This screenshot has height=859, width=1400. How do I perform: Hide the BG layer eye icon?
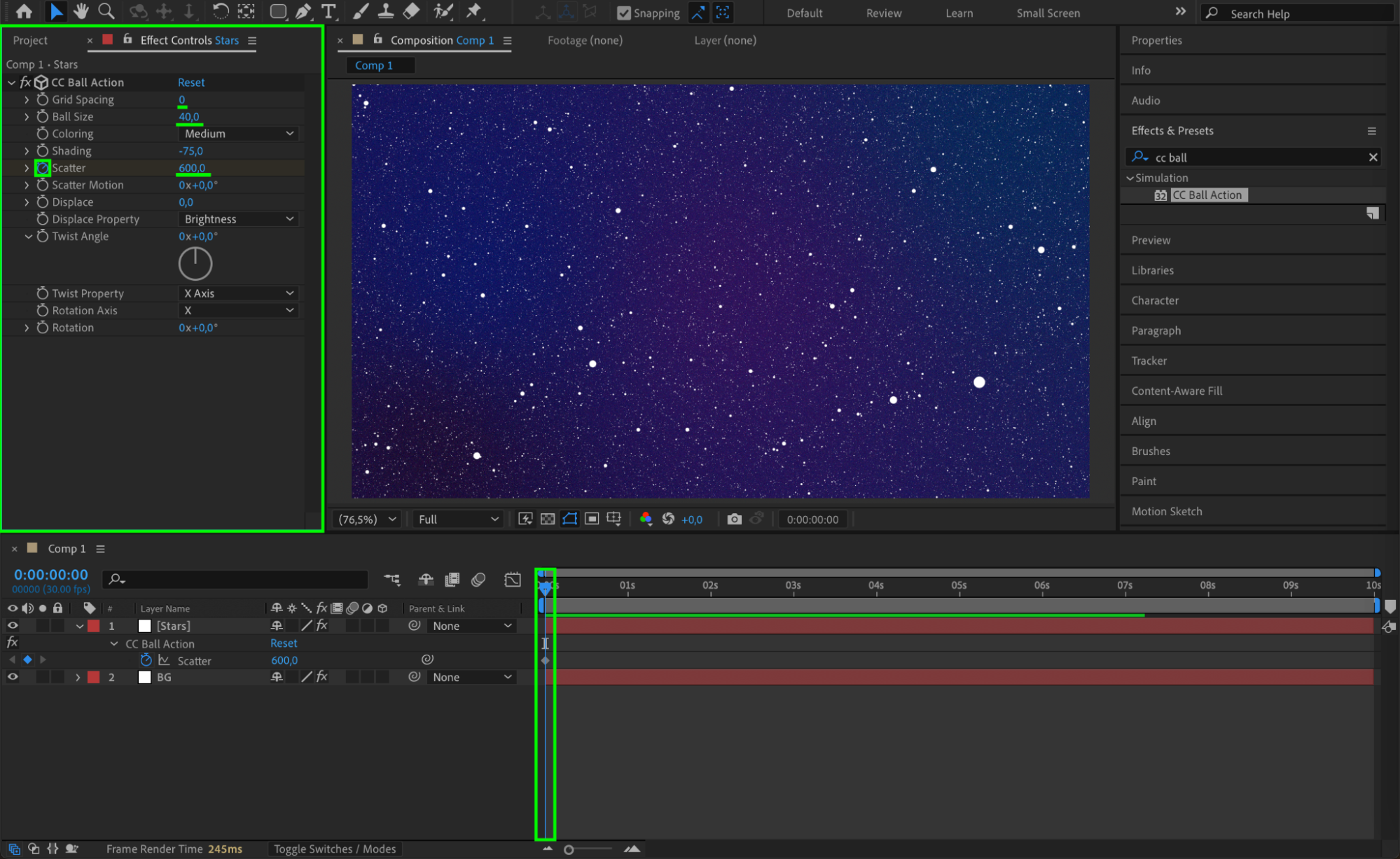tap(13, 677)
